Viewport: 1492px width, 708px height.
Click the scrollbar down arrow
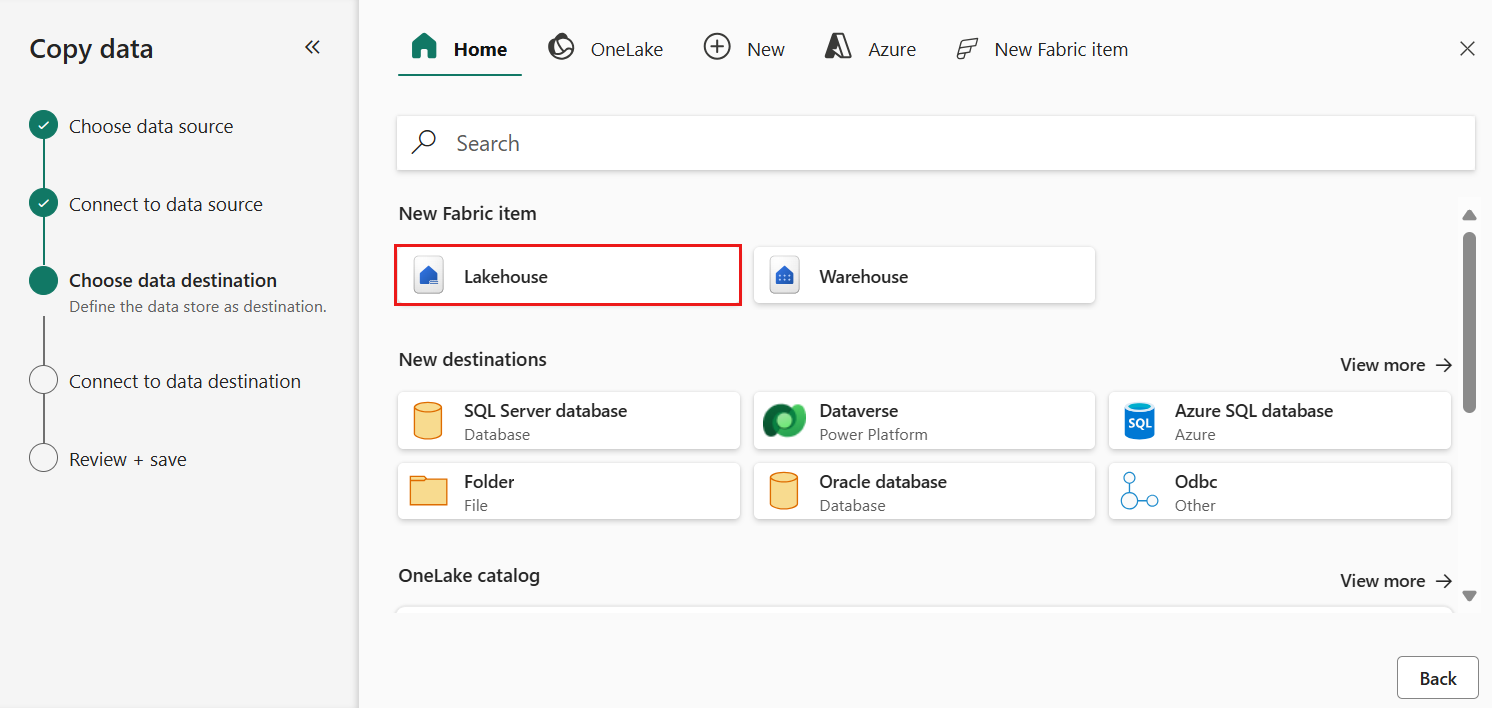(1469, 596)
